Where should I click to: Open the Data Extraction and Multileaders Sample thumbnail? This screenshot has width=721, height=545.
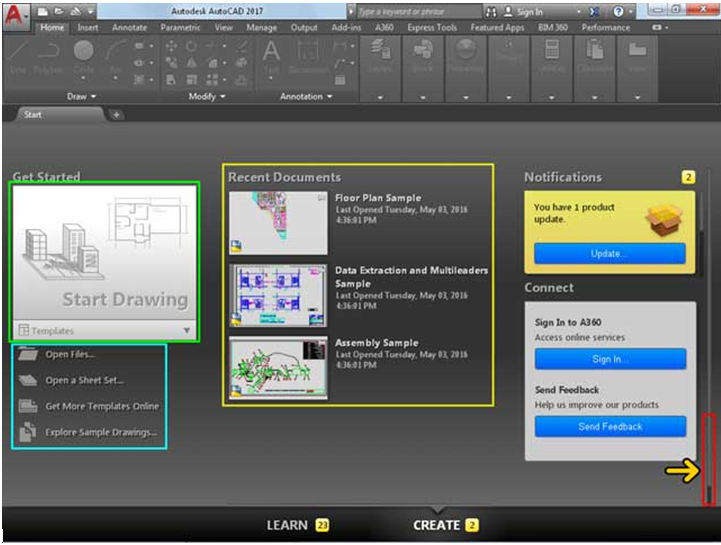click(279, 295)
